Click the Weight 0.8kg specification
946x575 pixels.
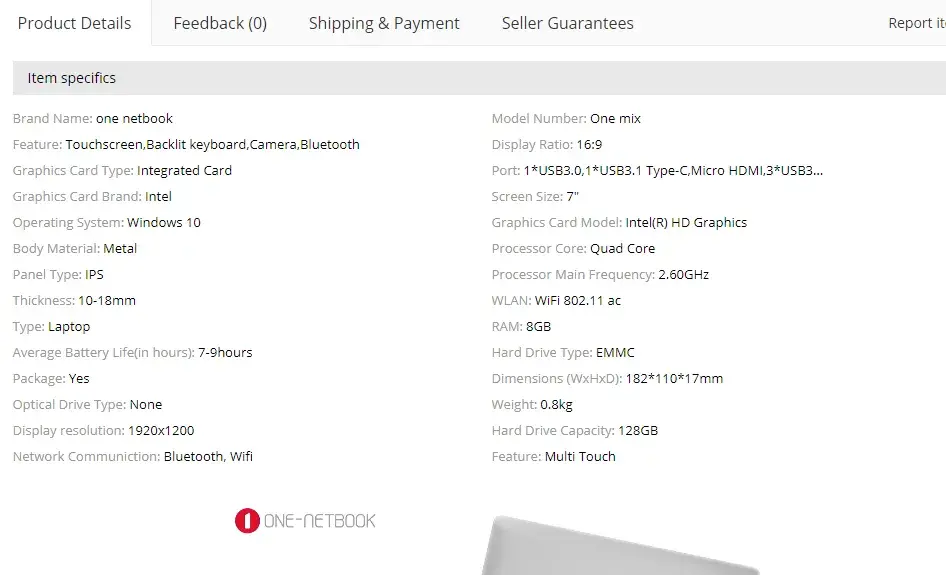click(x=557, y=404)
